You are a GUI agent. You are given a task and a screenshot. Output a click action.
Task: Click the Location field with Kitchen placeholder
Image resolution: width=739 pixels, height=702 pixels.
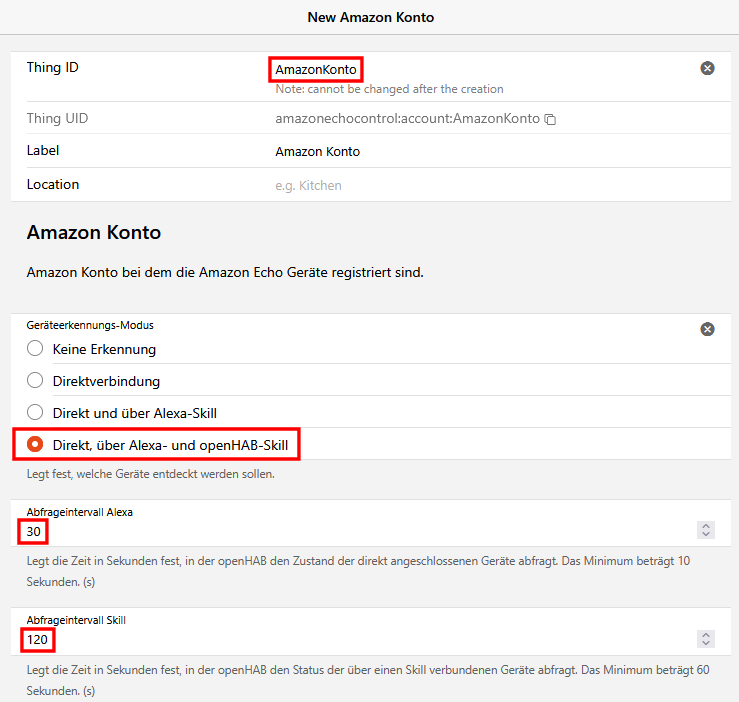coord(495,185)
